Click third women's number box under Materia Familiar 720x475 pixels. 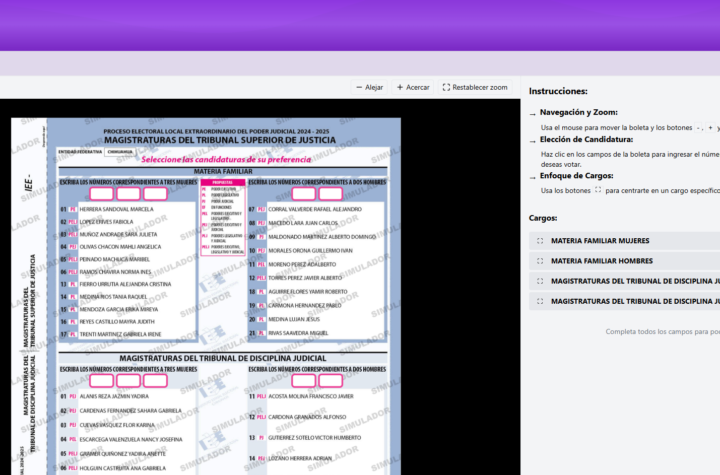(x=155, y=194)
